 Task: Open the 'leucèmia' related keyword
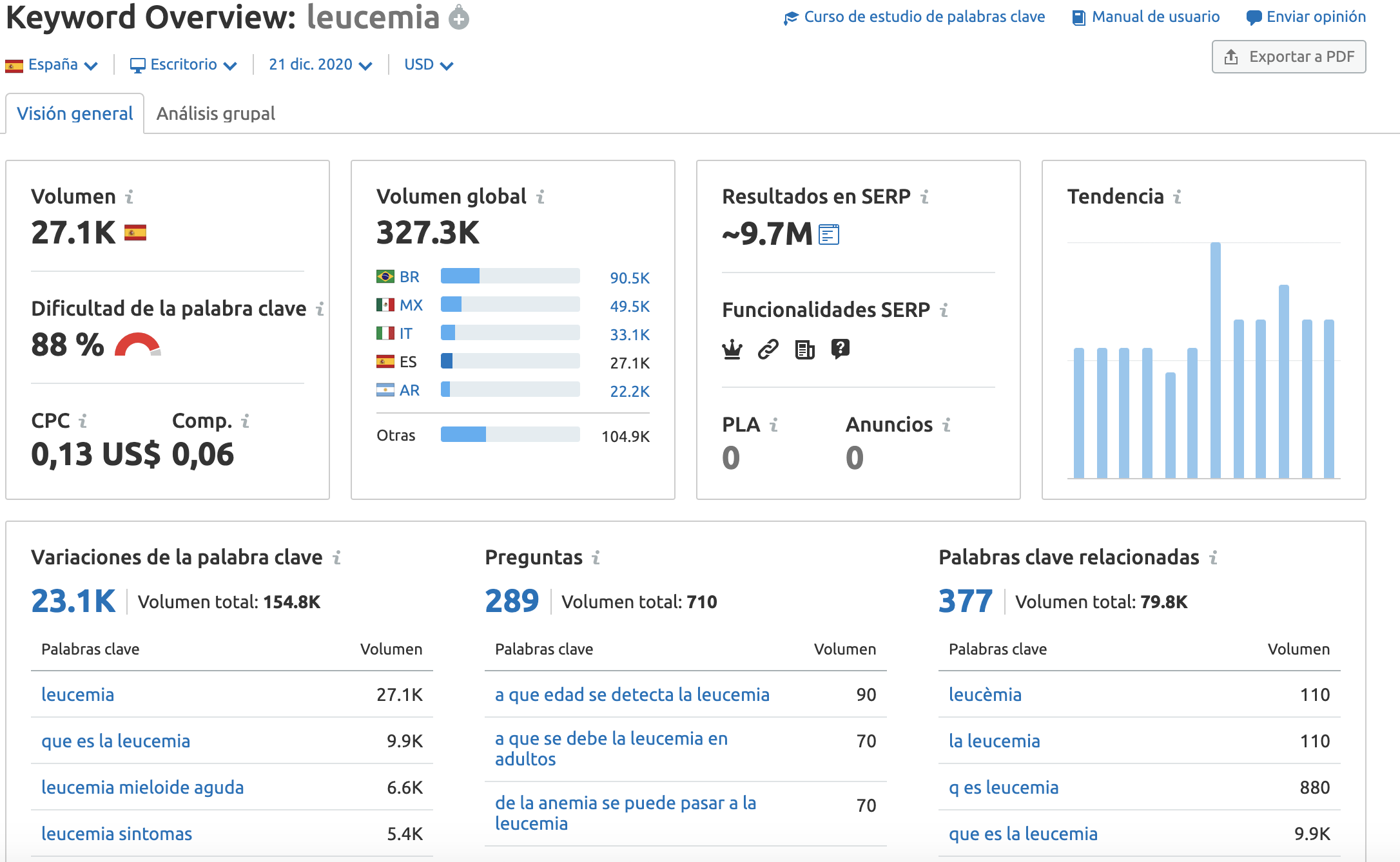click(x=985, y=694)
